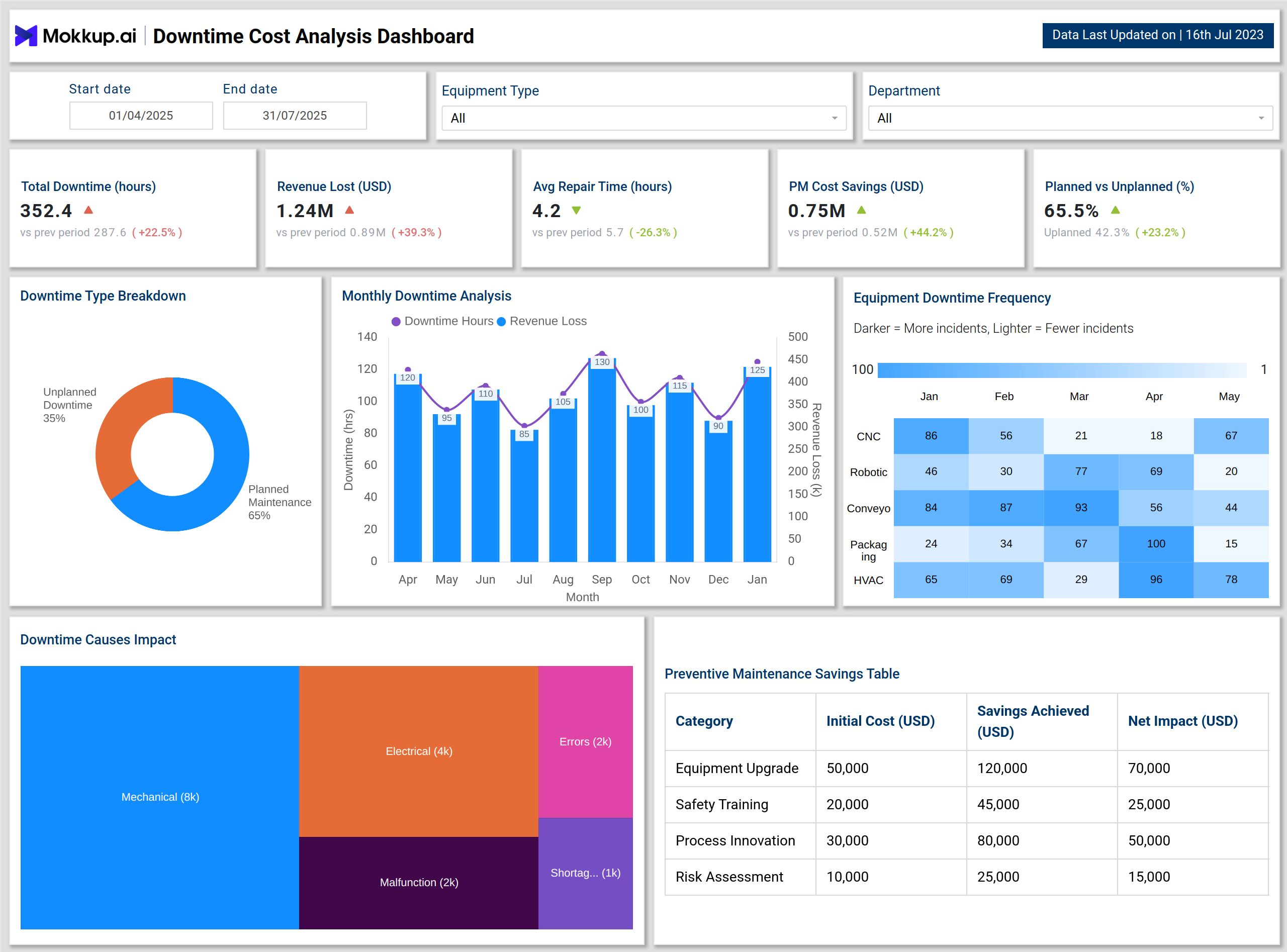Click the Dec bar labeled 90
This screenshot has height=952, width=1287.
tap(718, 491)
